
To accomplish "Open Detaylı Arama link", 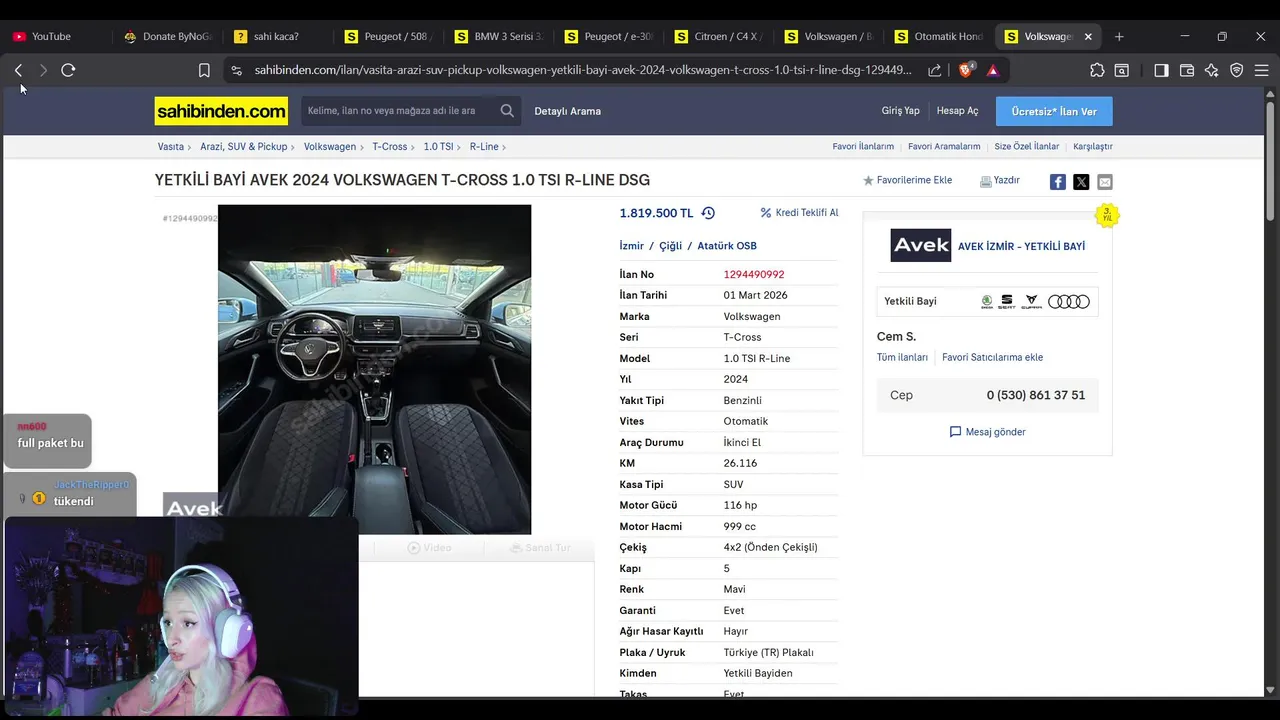I will [567, 111].
